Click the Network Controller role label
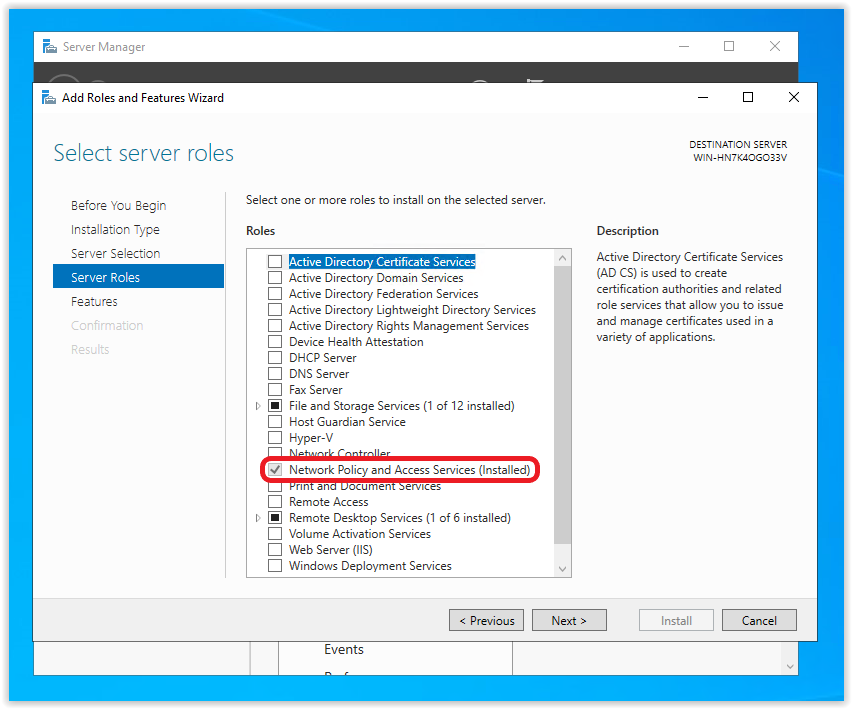Viewport: 852px width, 709px height. (x=340, y=453)
